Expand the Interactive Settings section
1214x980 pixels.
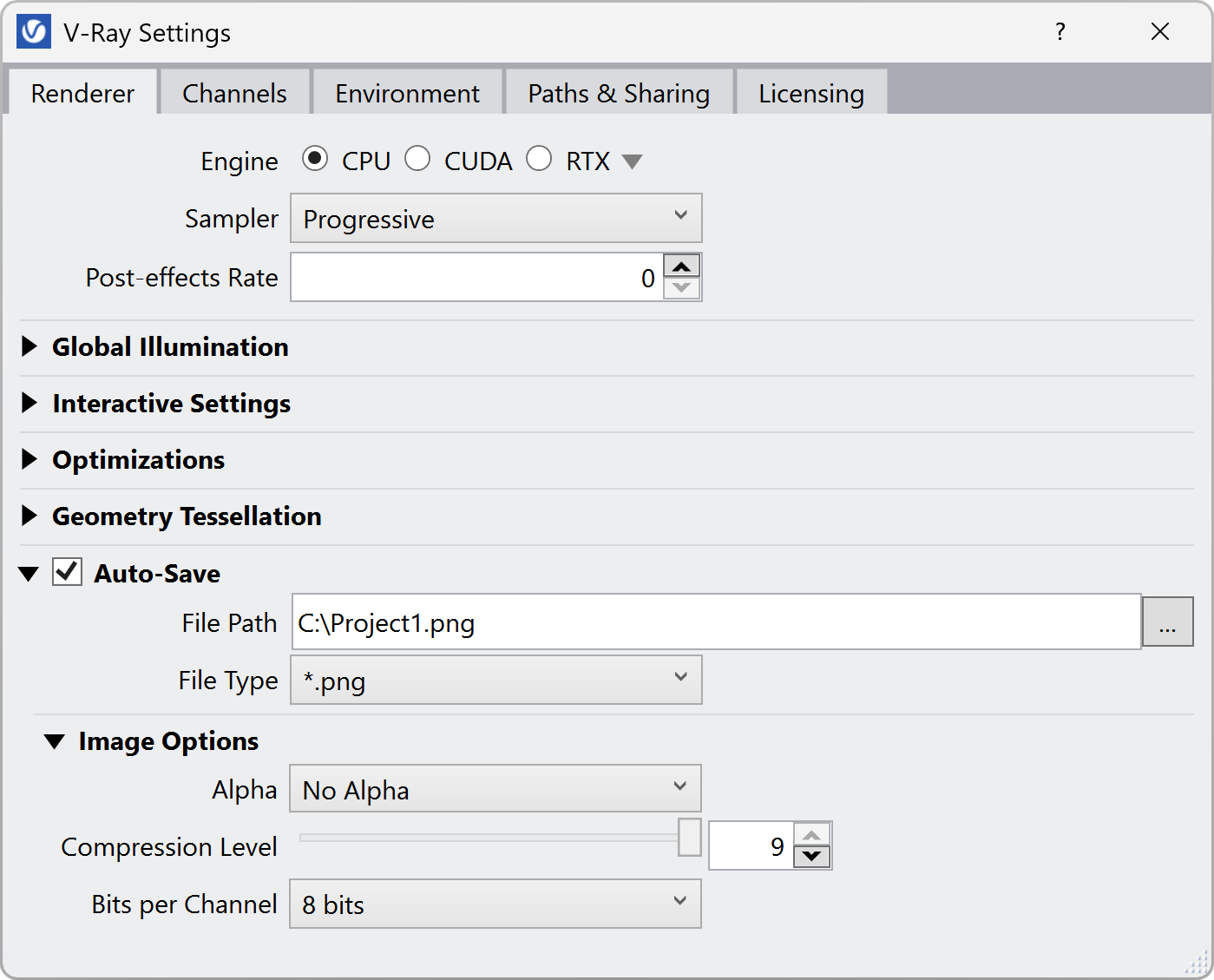pos(30,403)
